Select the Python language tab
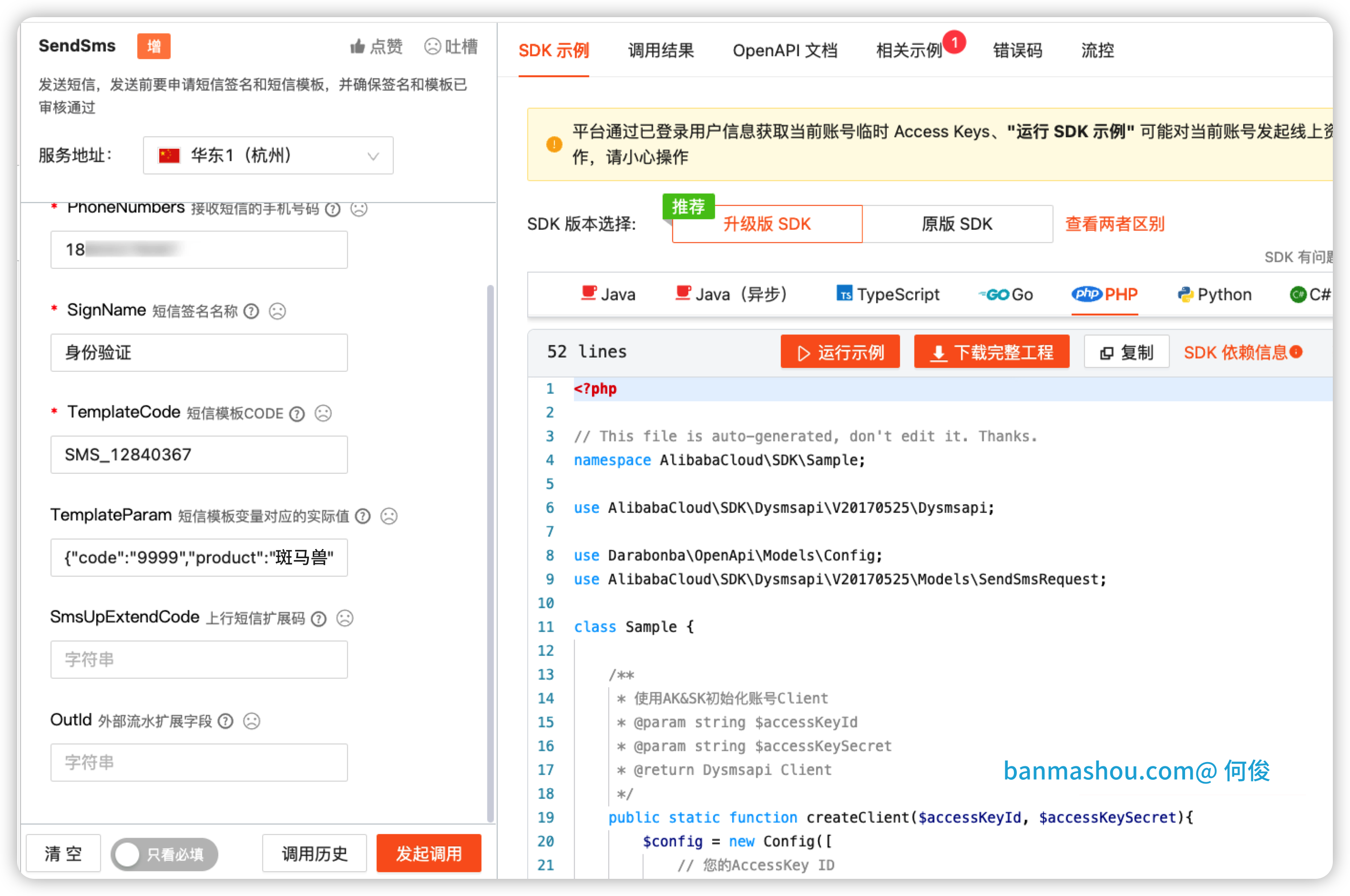The image size is (1350, 896). tap(1214, 294)
